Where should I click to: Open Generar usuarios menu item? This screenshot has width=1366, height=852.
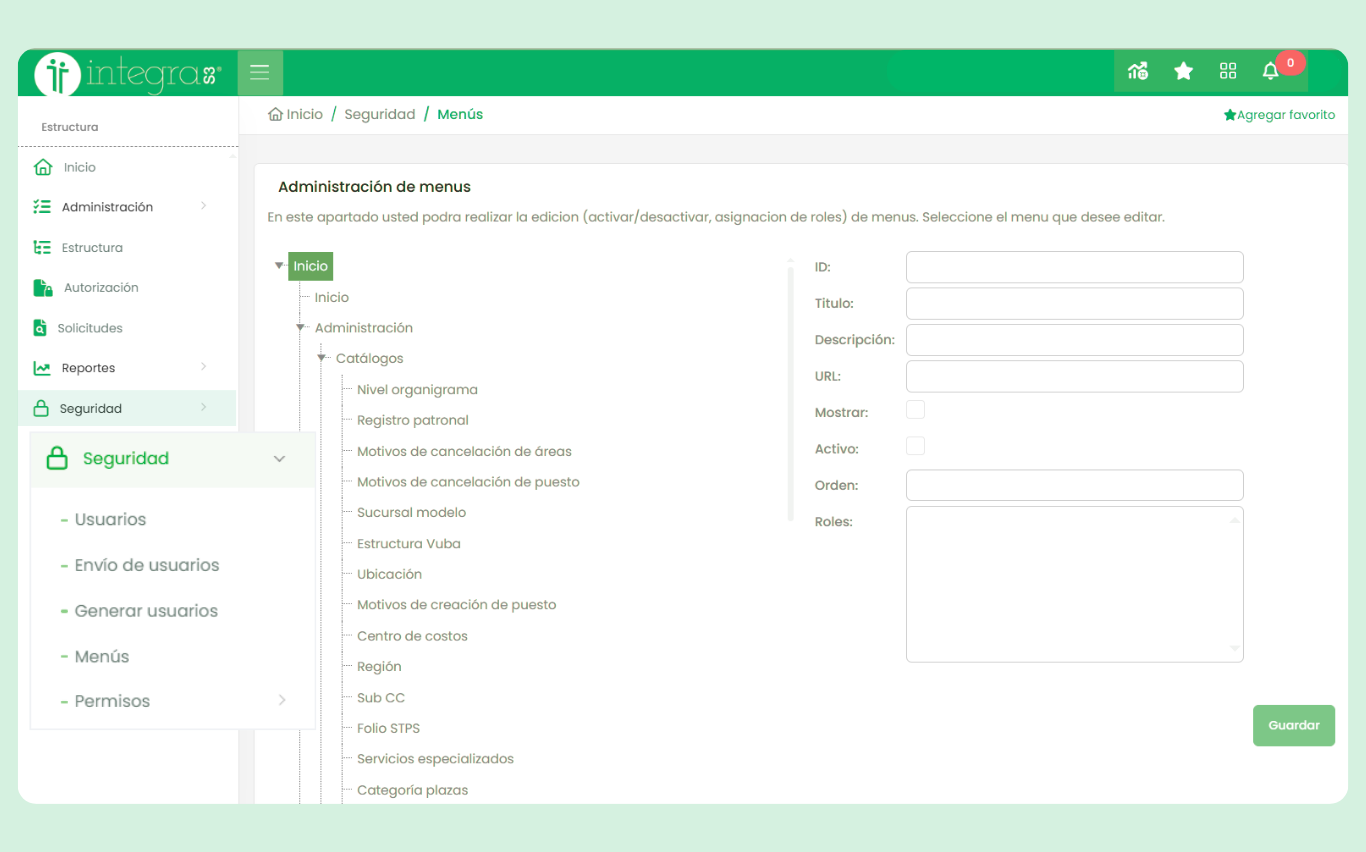pos(146,611)
